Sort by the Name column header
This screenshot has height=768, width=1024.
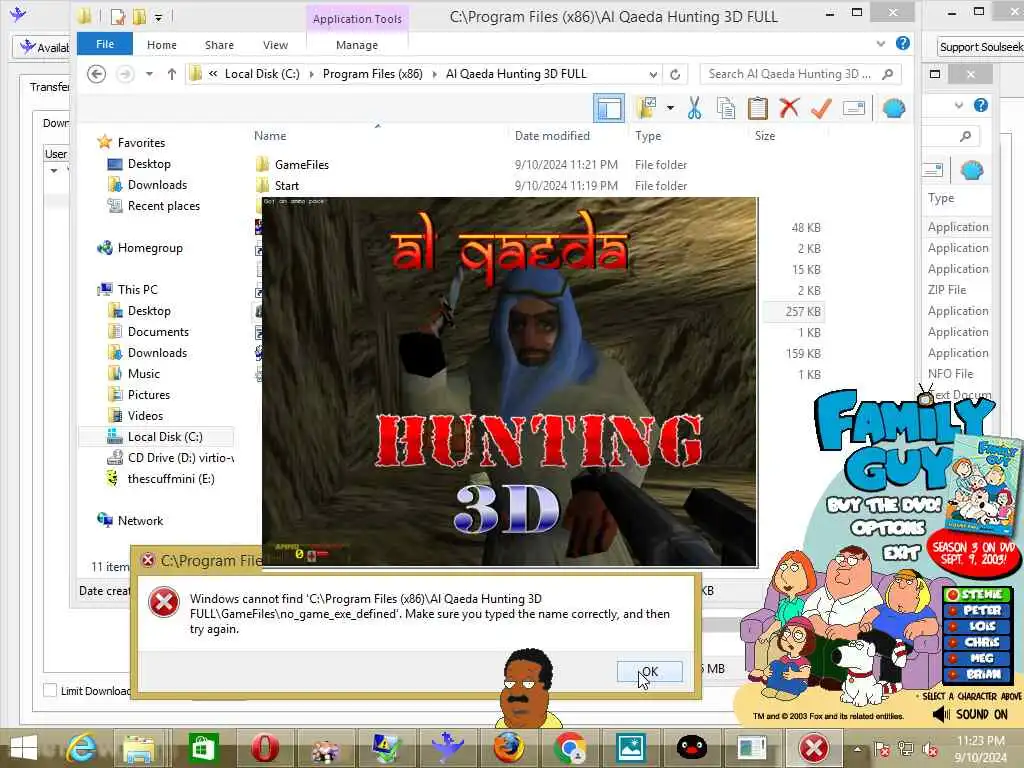click(270, 136)
